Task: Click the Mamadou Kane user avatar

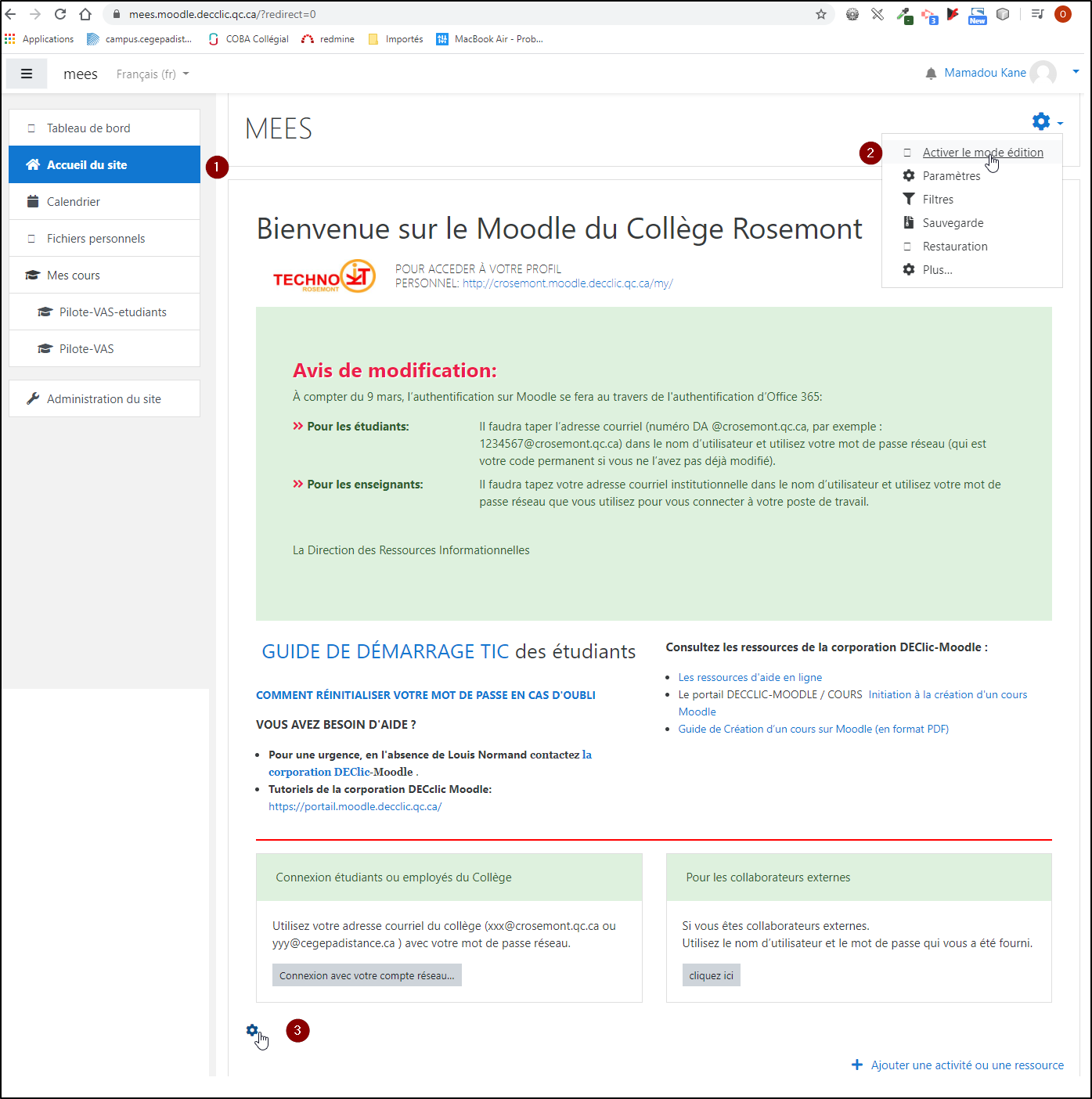Action: click(1043, 73)
